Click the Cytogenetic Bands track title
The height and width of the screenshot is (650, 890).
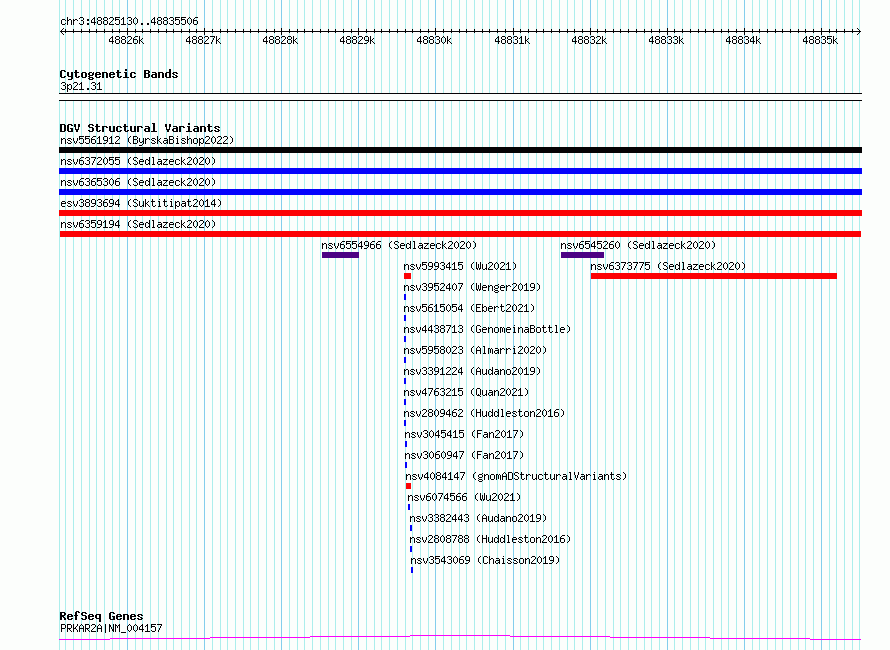[x=119, y=74]
